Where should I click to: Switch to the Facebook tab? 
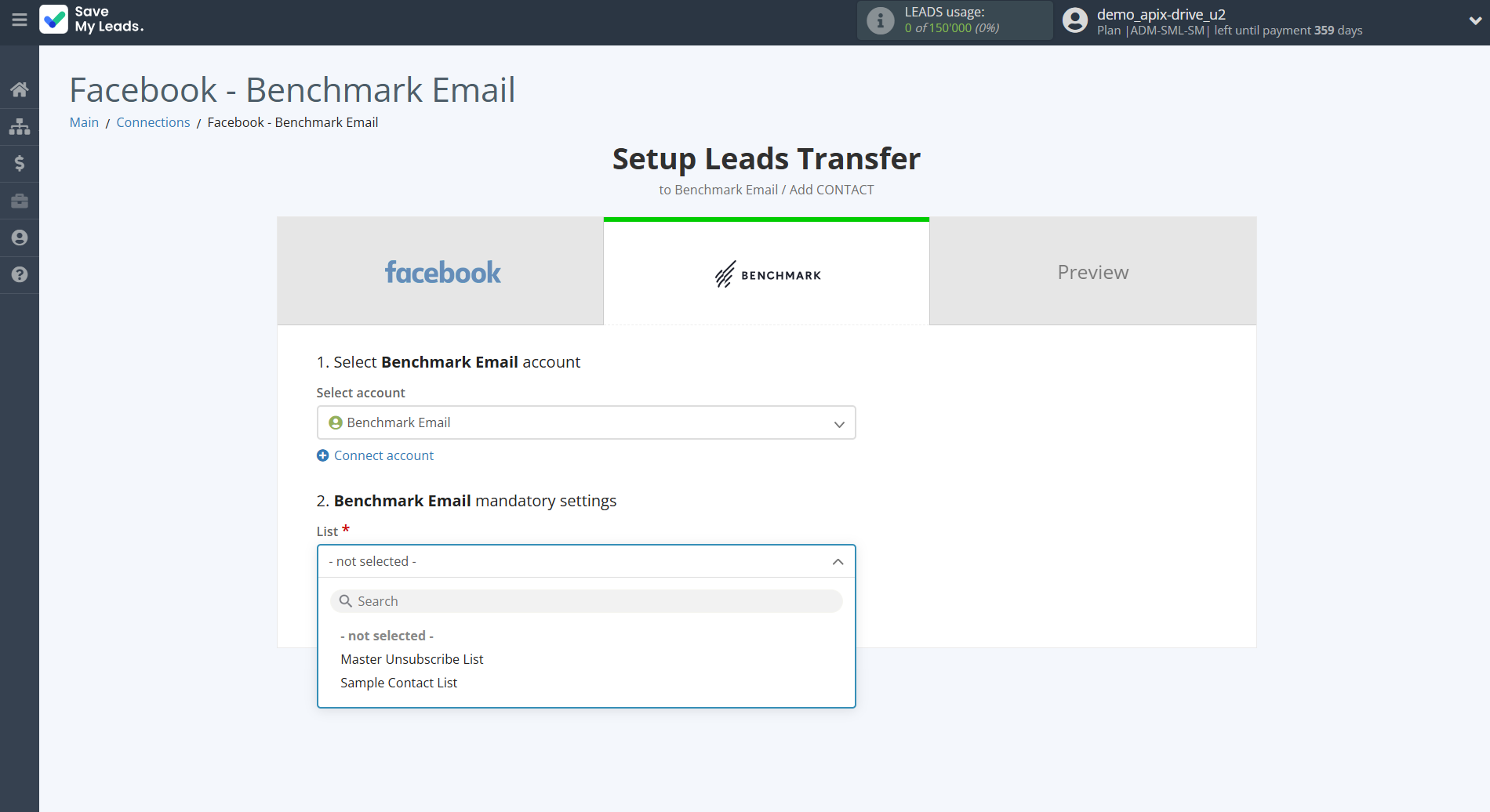tap(441, 272)
